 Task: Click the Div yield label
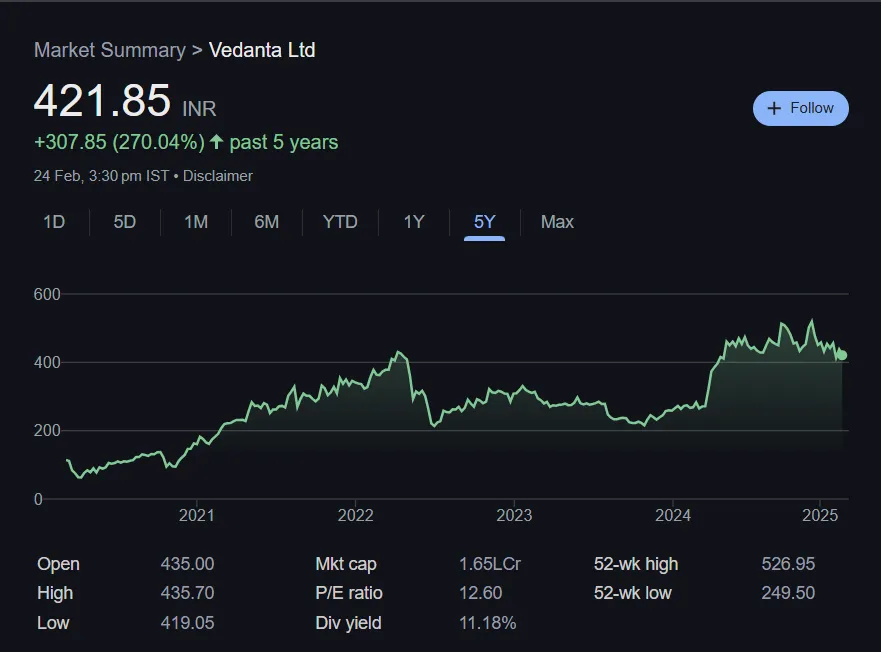(348, 623)
